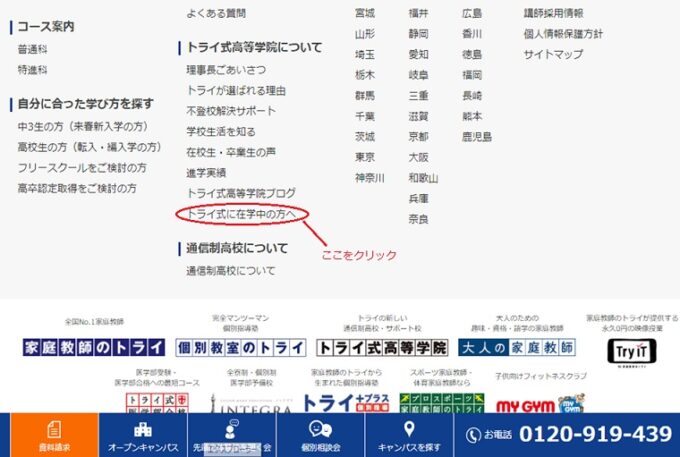The image size is (680, 457).
Task: Click the 家庭教師のトライ logo banner
Action: point(94,348)
